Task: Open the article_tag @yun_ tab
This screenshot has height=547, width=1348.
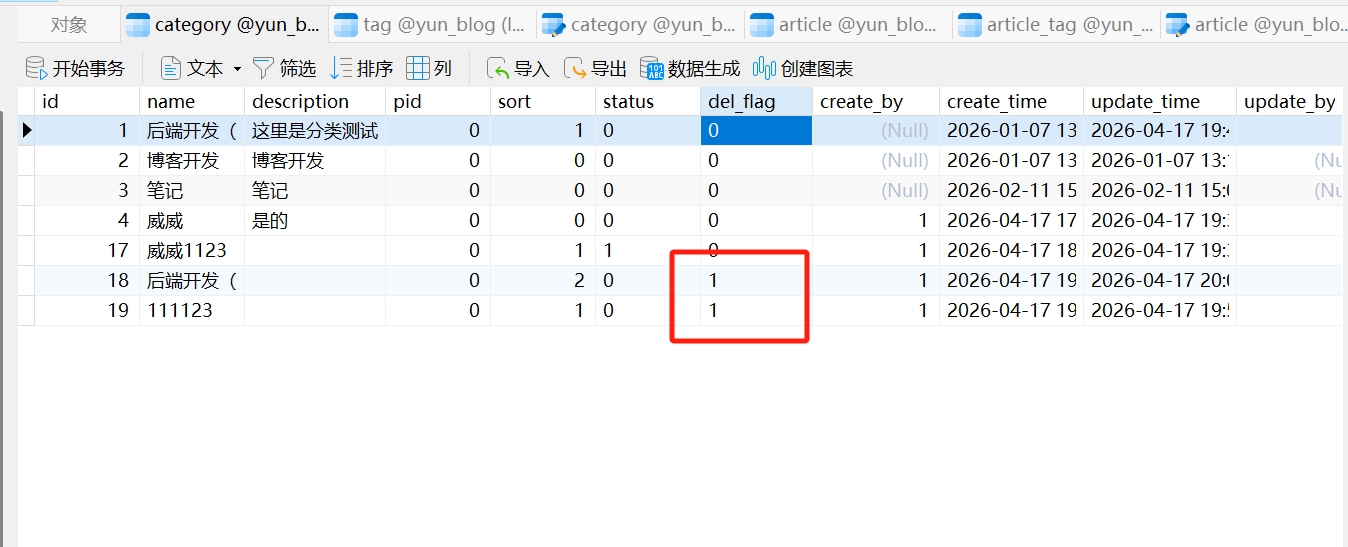Action: pyautogui.click(x=1057, y=25)
